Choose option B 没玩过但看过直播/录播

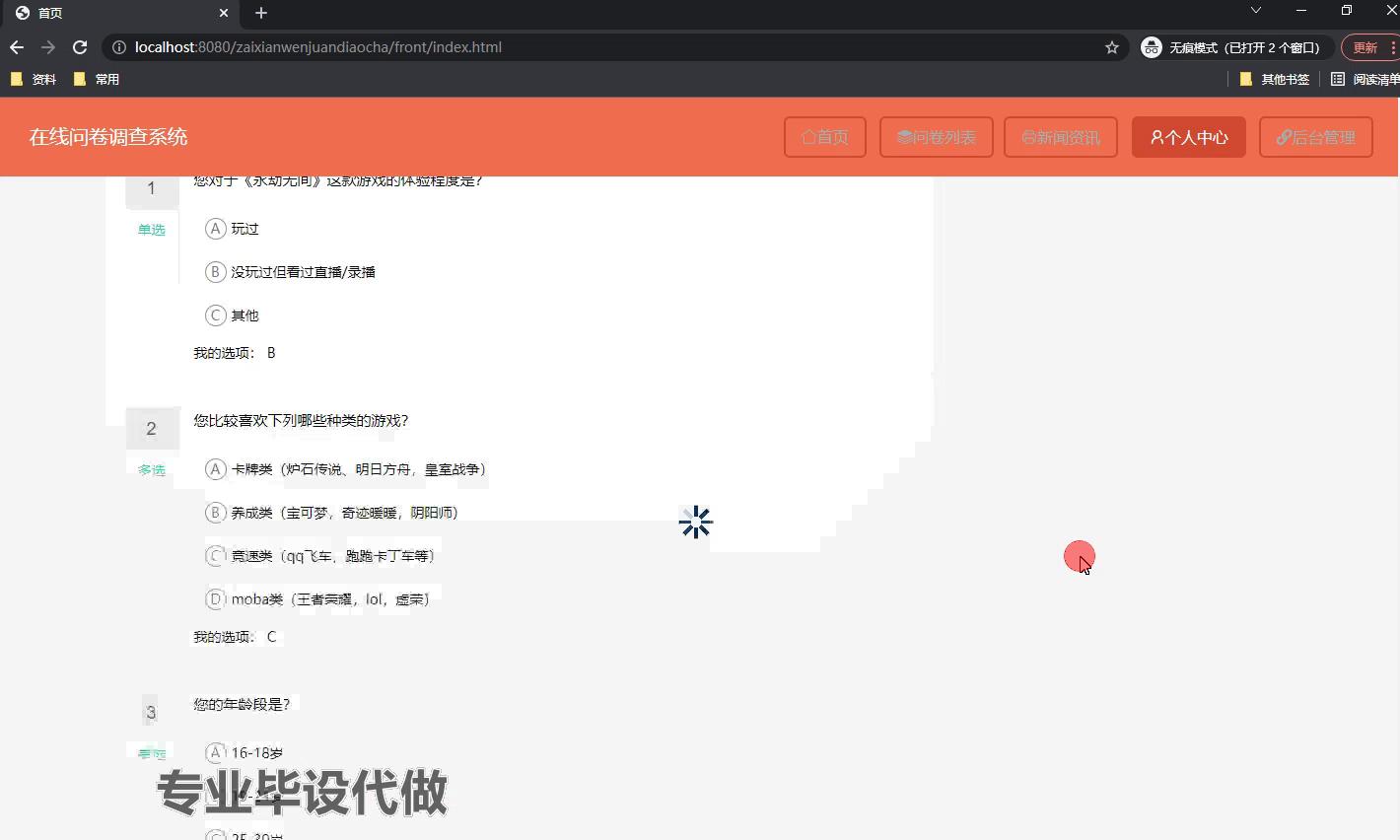coord(216,272)
